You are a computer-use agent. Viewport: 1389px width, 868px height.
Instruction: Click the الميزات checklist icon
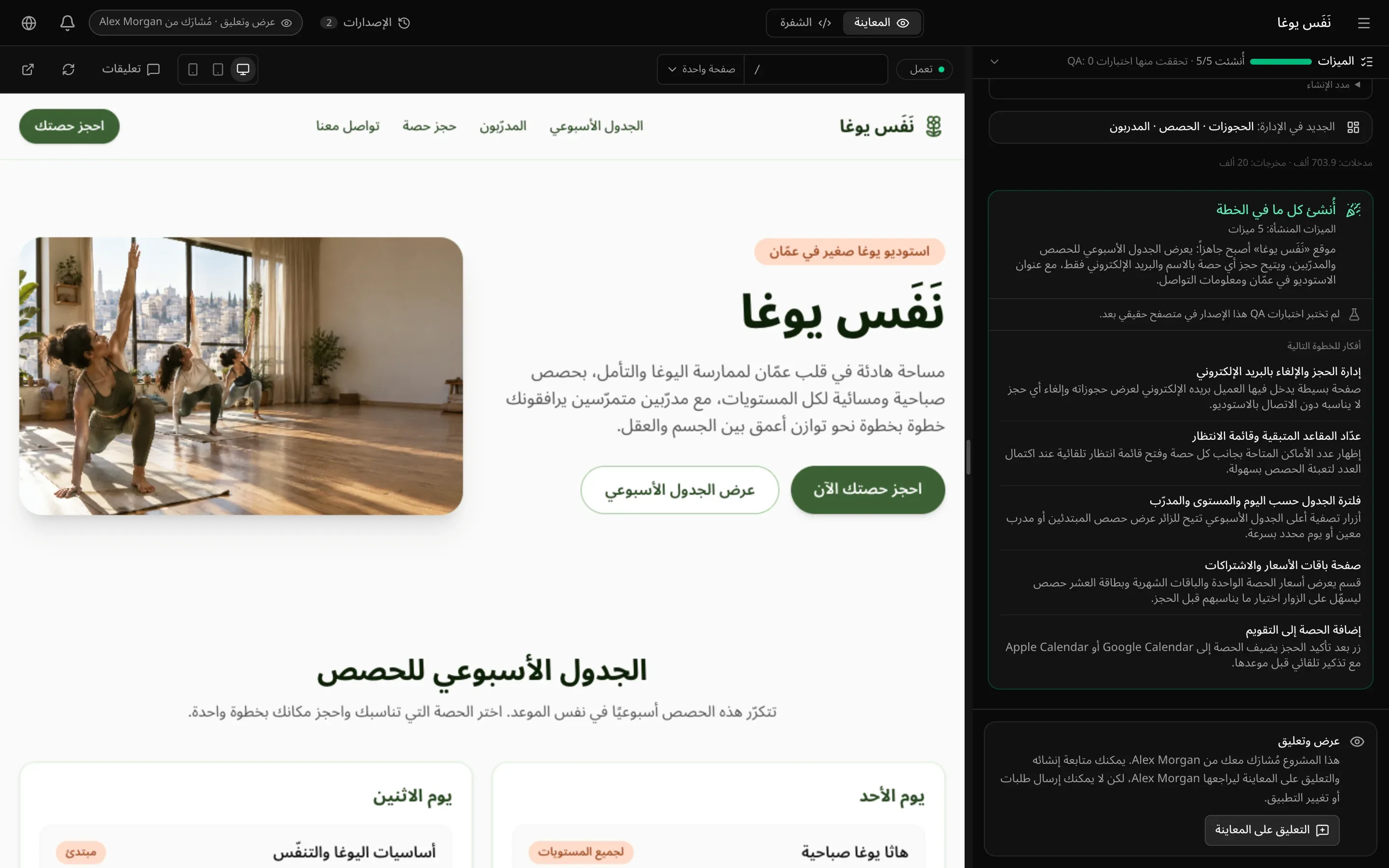pyautogui.click(x=1367, y=61)
